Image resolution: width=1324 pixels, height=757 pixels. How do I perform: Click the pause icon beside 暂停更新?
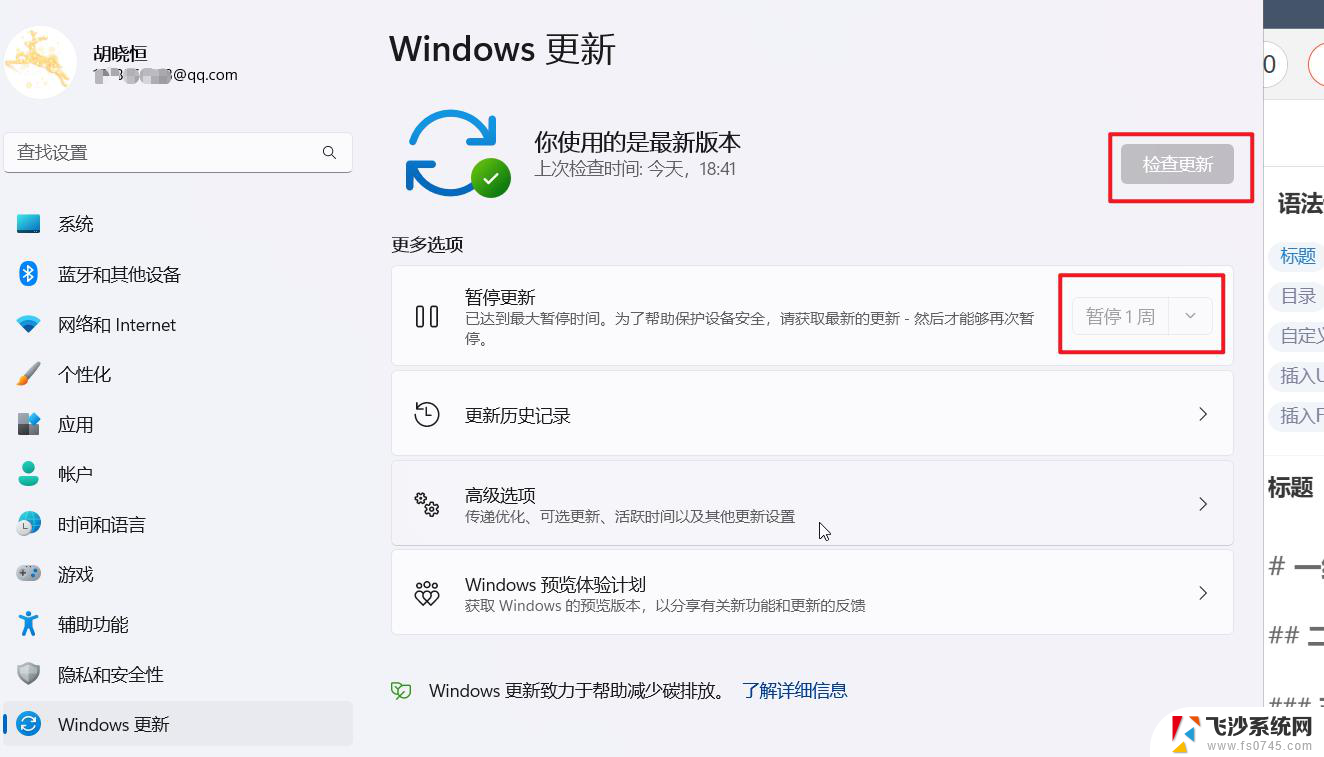click(x=427, y=316)
